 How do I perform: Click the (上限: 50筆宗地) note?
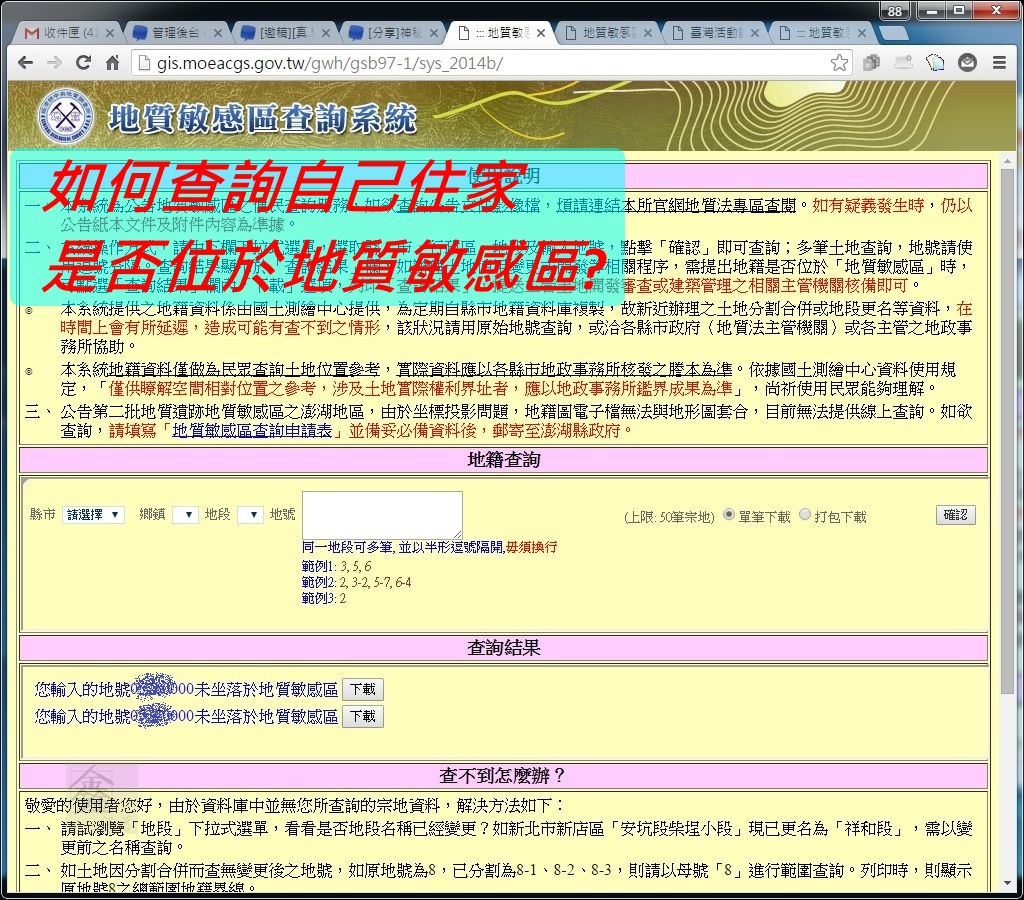click(x=669, y=517)
